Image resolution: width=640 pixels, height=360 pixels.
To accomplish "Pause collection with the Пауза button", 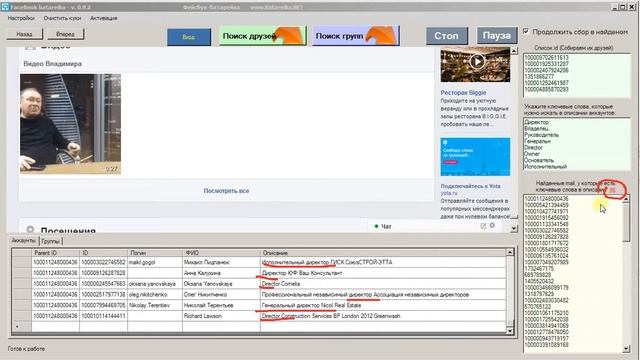I will click(x=497, y=36).
